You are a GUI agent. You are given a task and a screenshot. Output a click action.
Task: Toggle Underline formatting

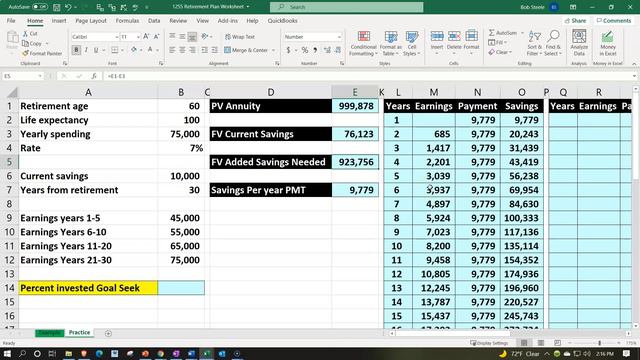(96, 50)
